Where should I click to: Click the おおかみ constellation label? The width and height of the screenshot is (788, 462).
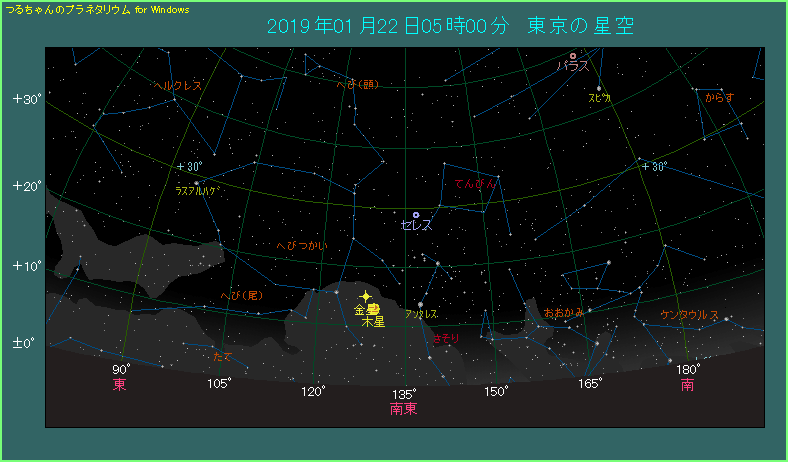(564, 313)
